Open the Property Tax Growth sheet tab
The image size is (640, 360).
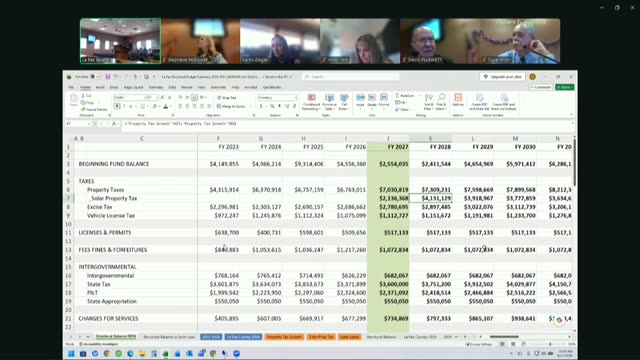click(284, 337)
